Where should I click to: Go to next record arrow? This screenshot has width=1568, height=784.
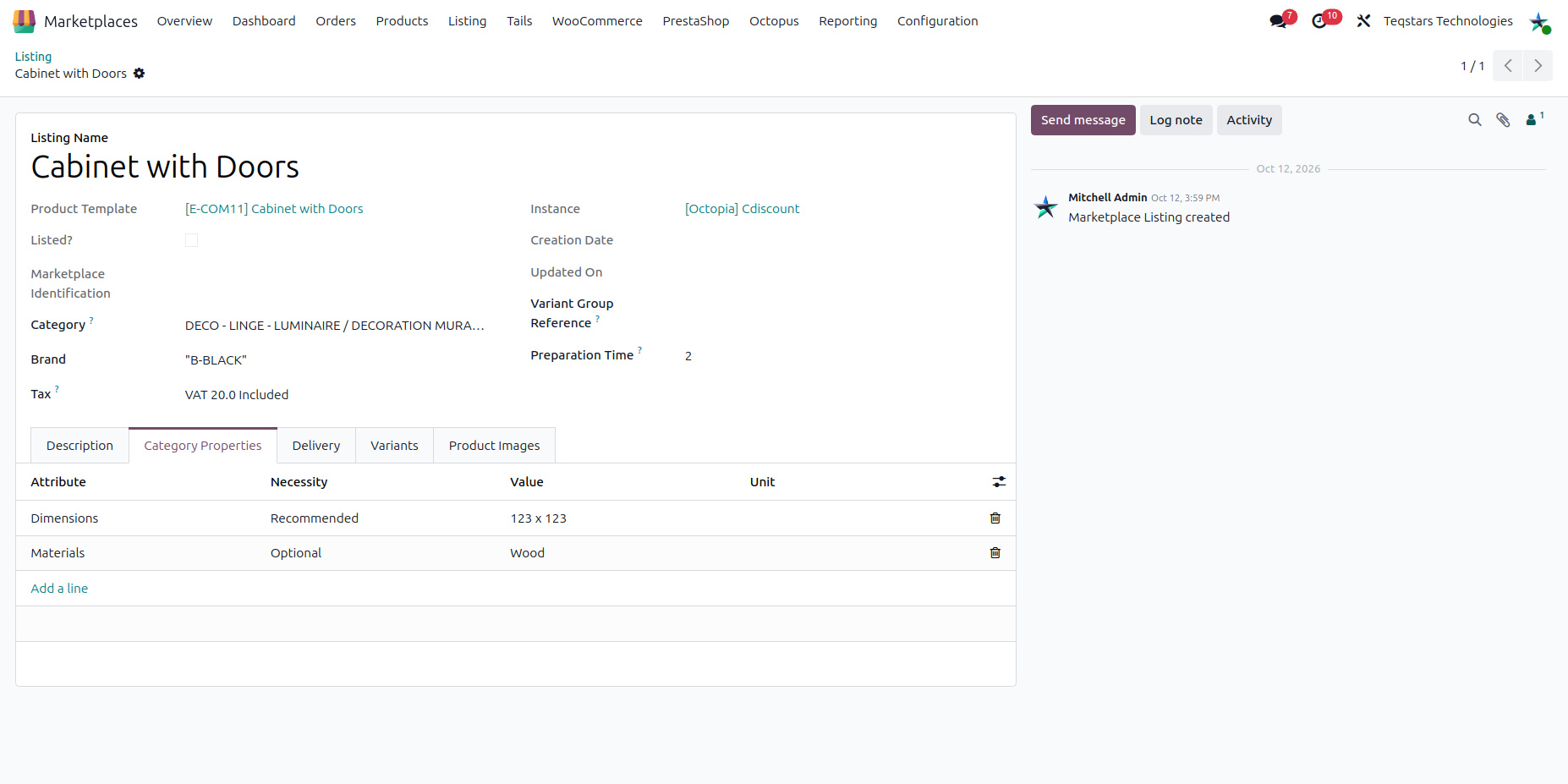point(1538,66)
